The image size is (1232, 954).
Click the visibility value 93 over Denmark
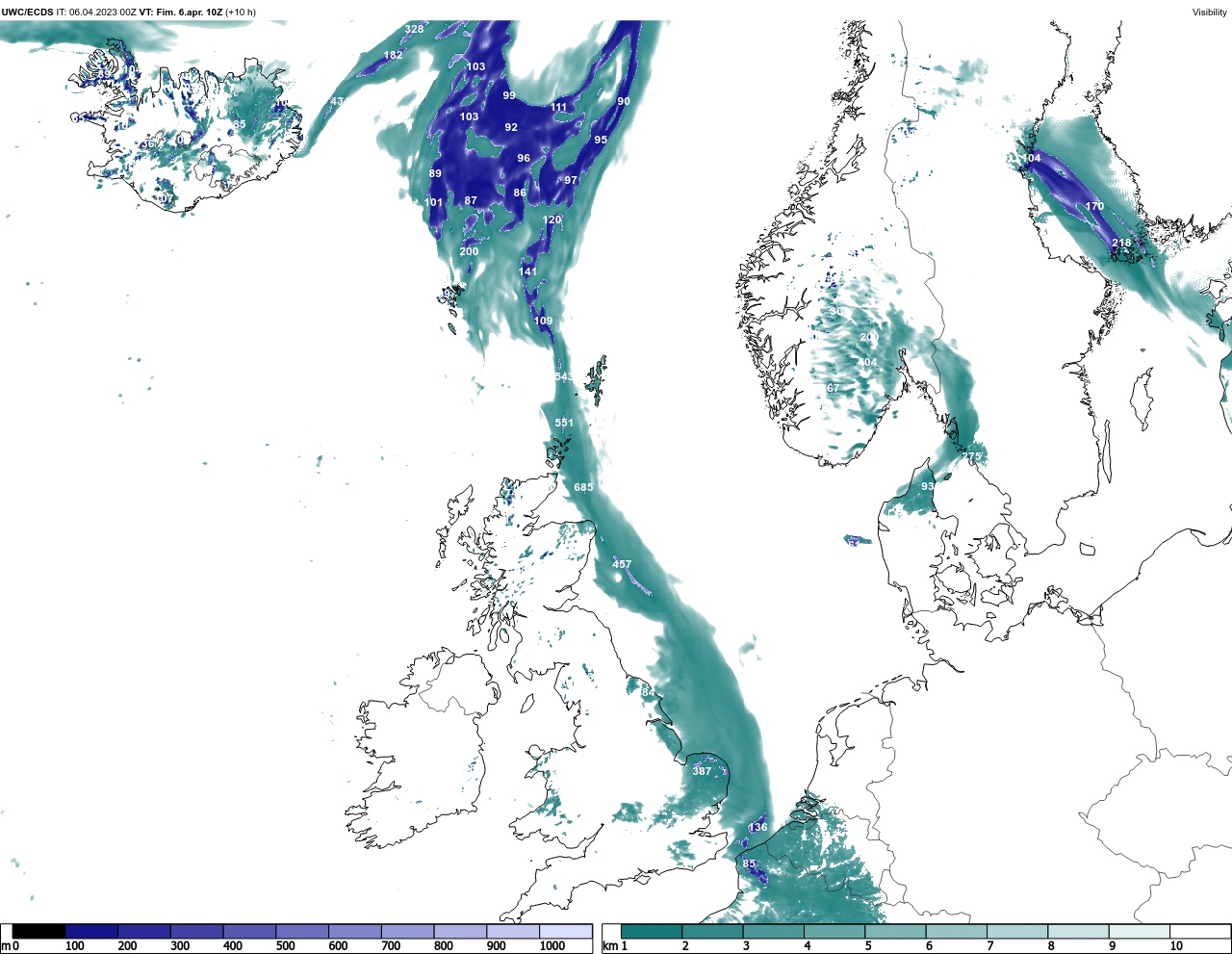click(x=927, y=486)
